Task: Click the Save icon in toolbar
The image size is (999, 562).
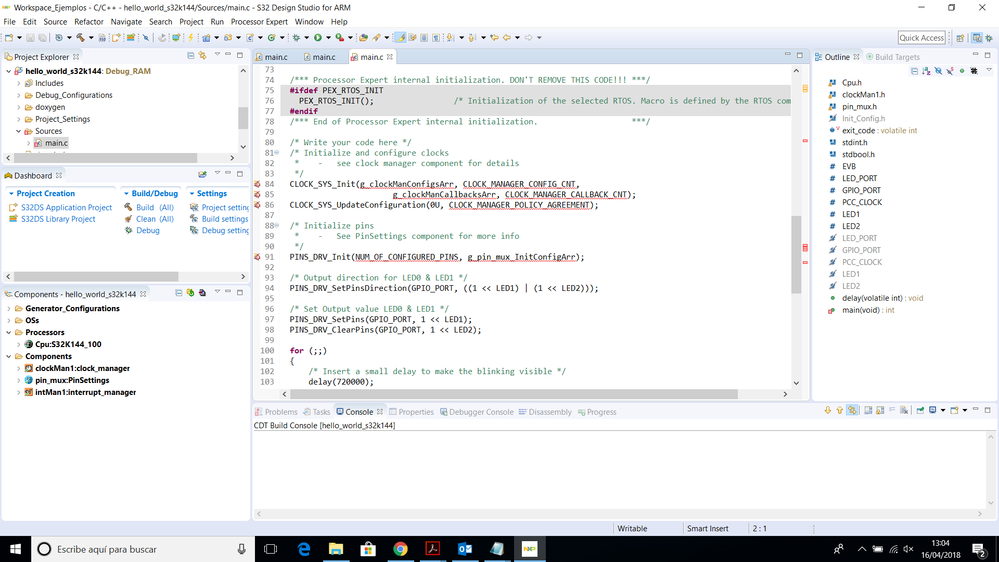Action: [30, 38]
